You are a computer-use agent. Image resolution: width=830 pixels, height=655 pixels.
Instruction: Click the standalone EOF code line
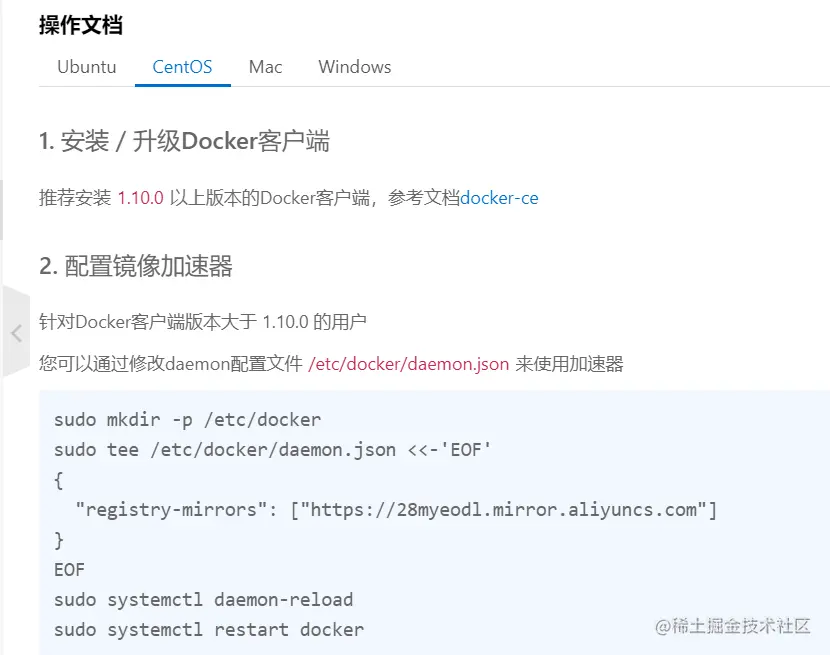coord(70,570)
